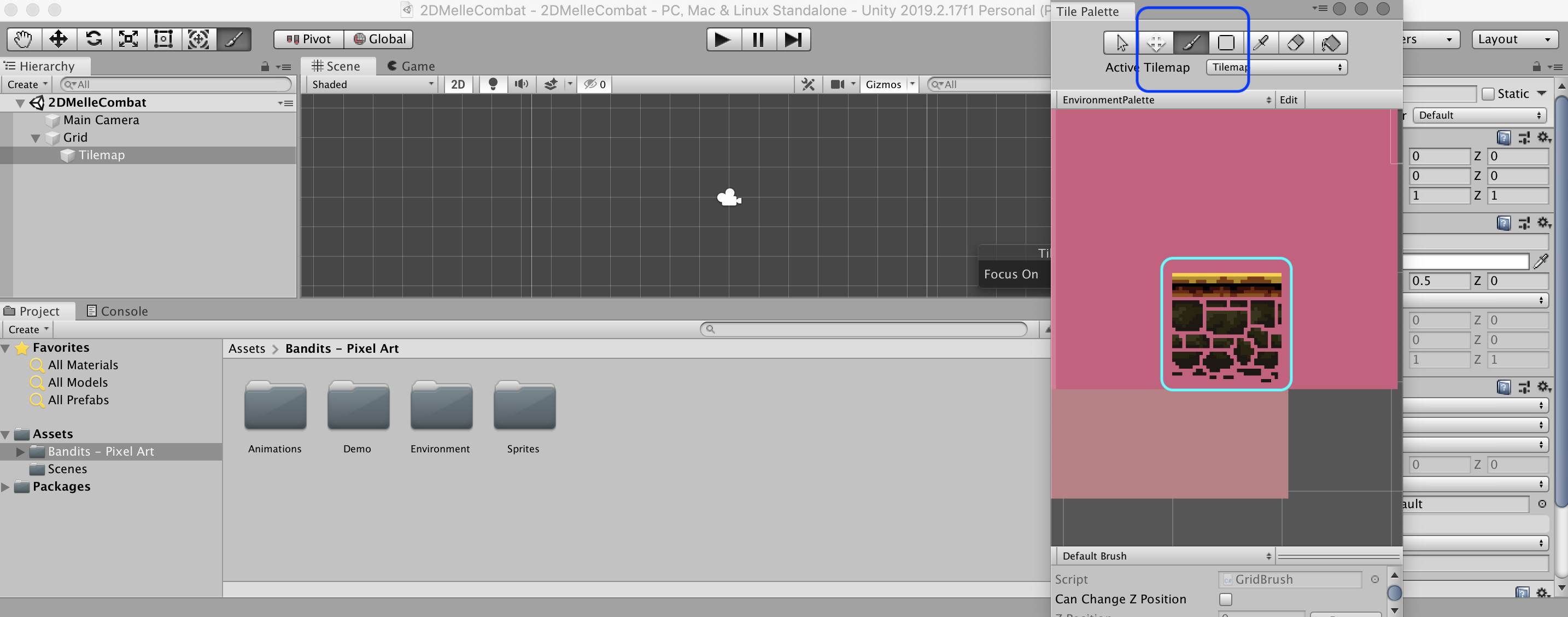Viewport: 1568px width, 617px height.
Task: Toggle 2D view mode in Scene
Action: pyautogui.click(x=458, y=84)
